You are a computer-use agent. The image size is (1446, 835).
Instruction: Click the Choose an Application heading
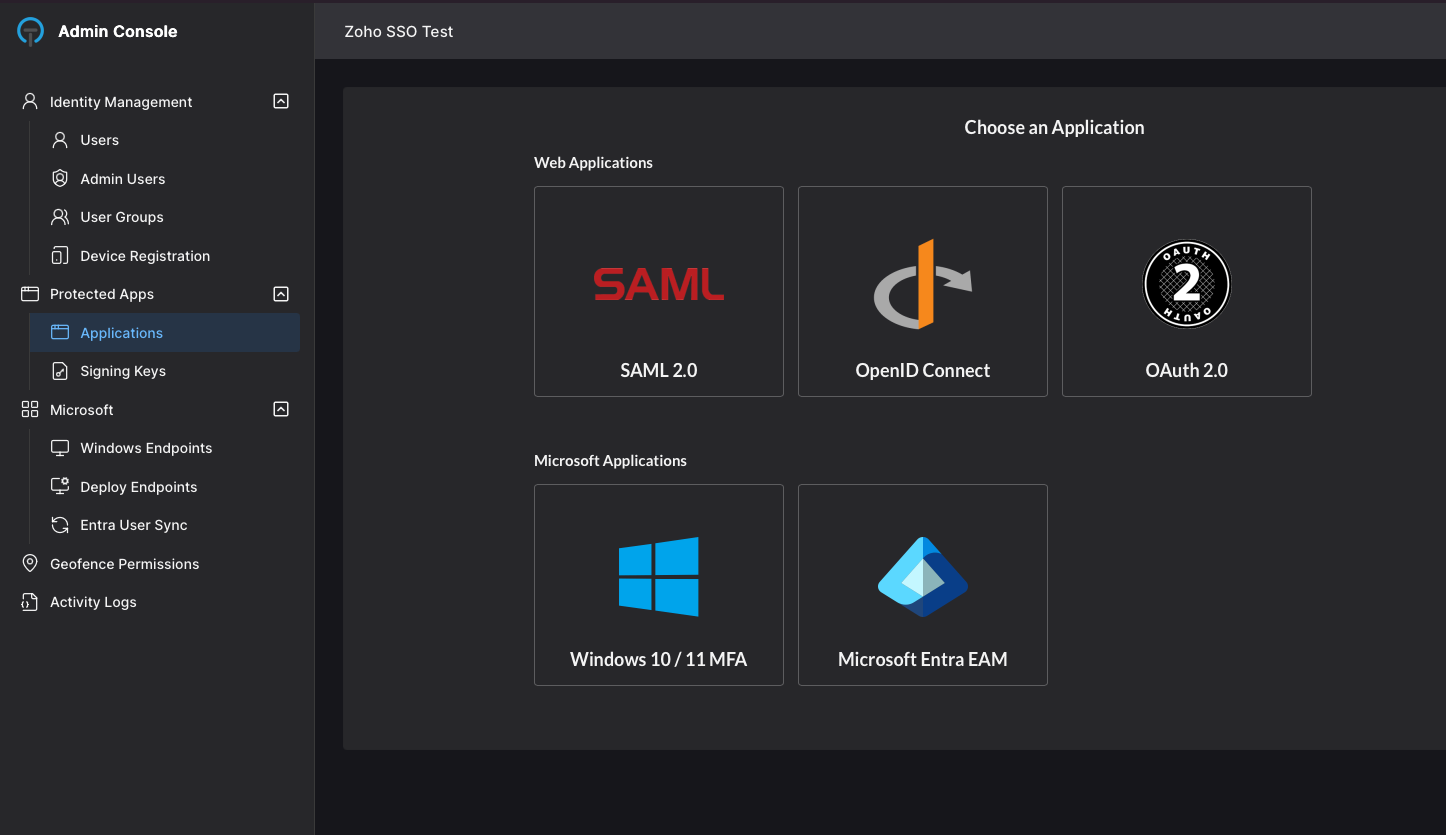1054,127
